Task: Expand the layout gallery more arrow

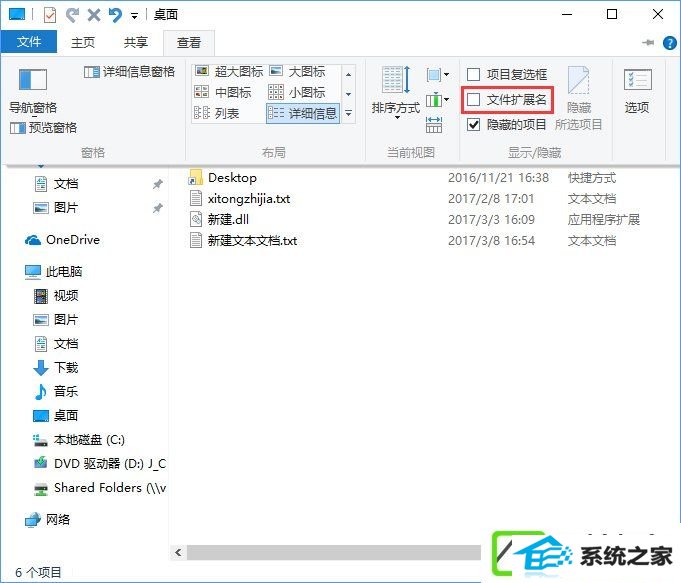Action: click(x=348, y=113)
